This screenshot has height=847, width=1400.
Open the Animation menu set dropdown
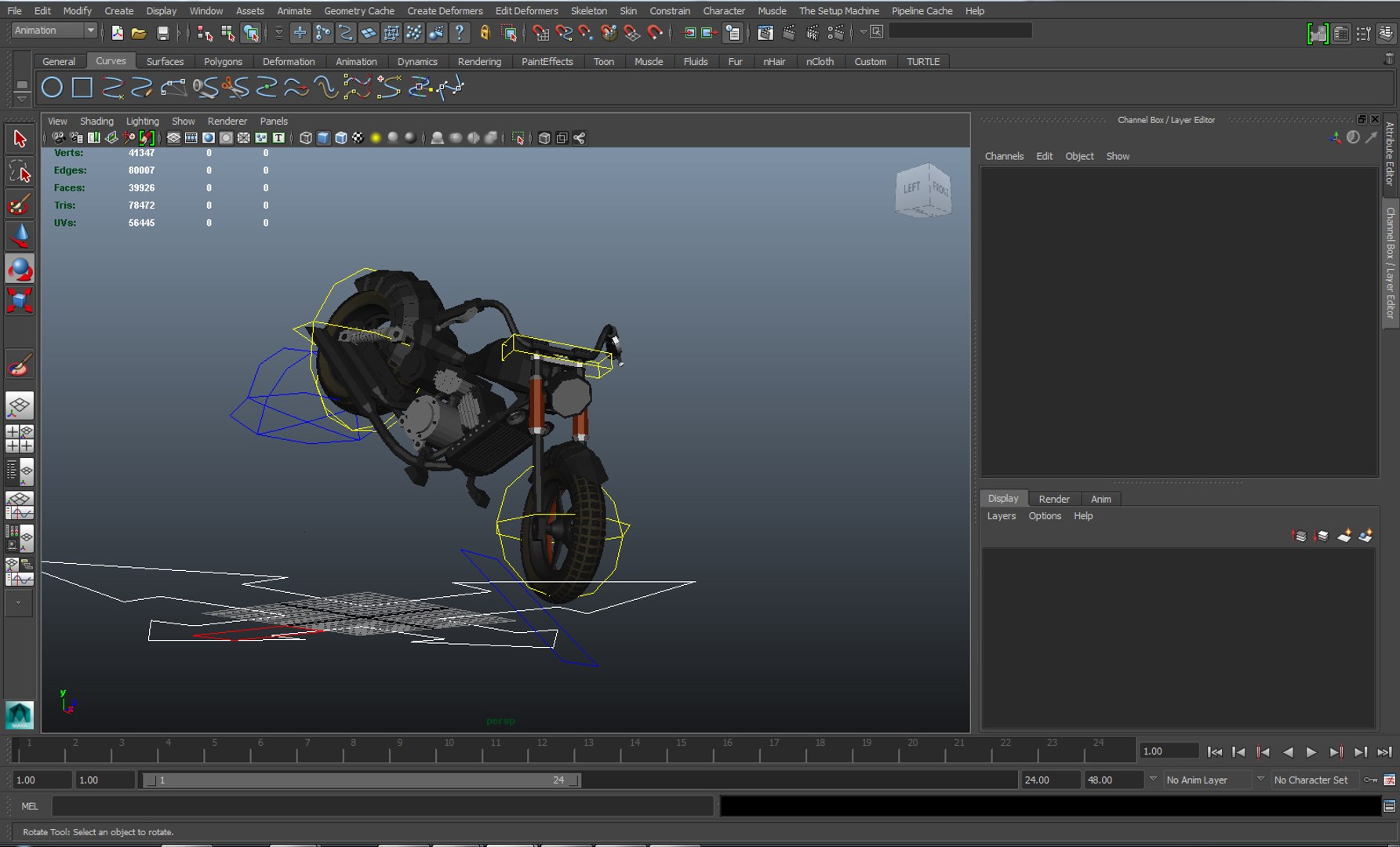[54, 31]
